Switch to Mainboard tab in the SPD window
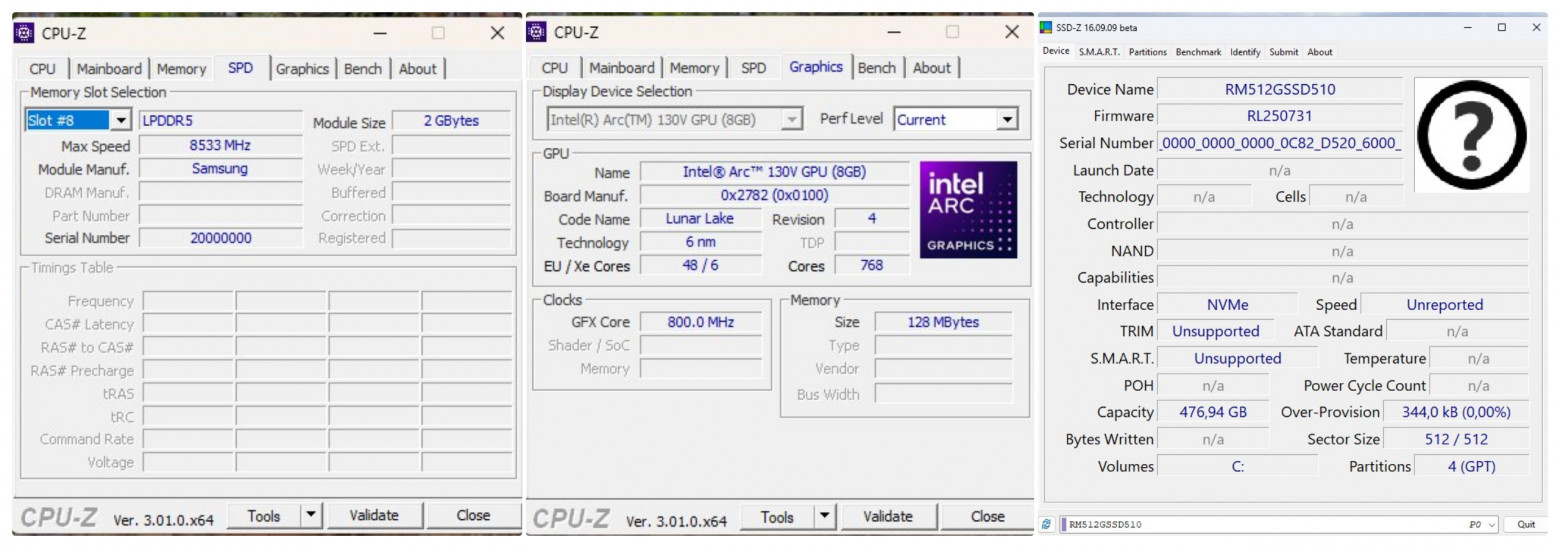 pos(110,69)
